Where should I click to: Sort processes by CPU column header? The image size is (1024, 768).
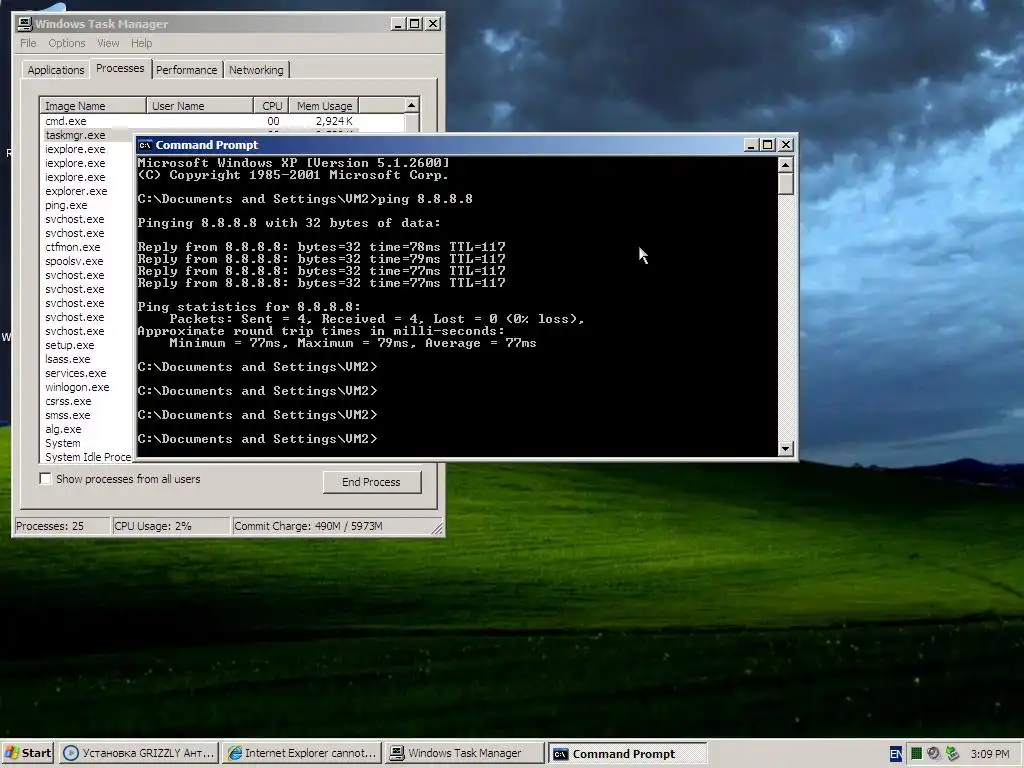(x=272, y=106)
